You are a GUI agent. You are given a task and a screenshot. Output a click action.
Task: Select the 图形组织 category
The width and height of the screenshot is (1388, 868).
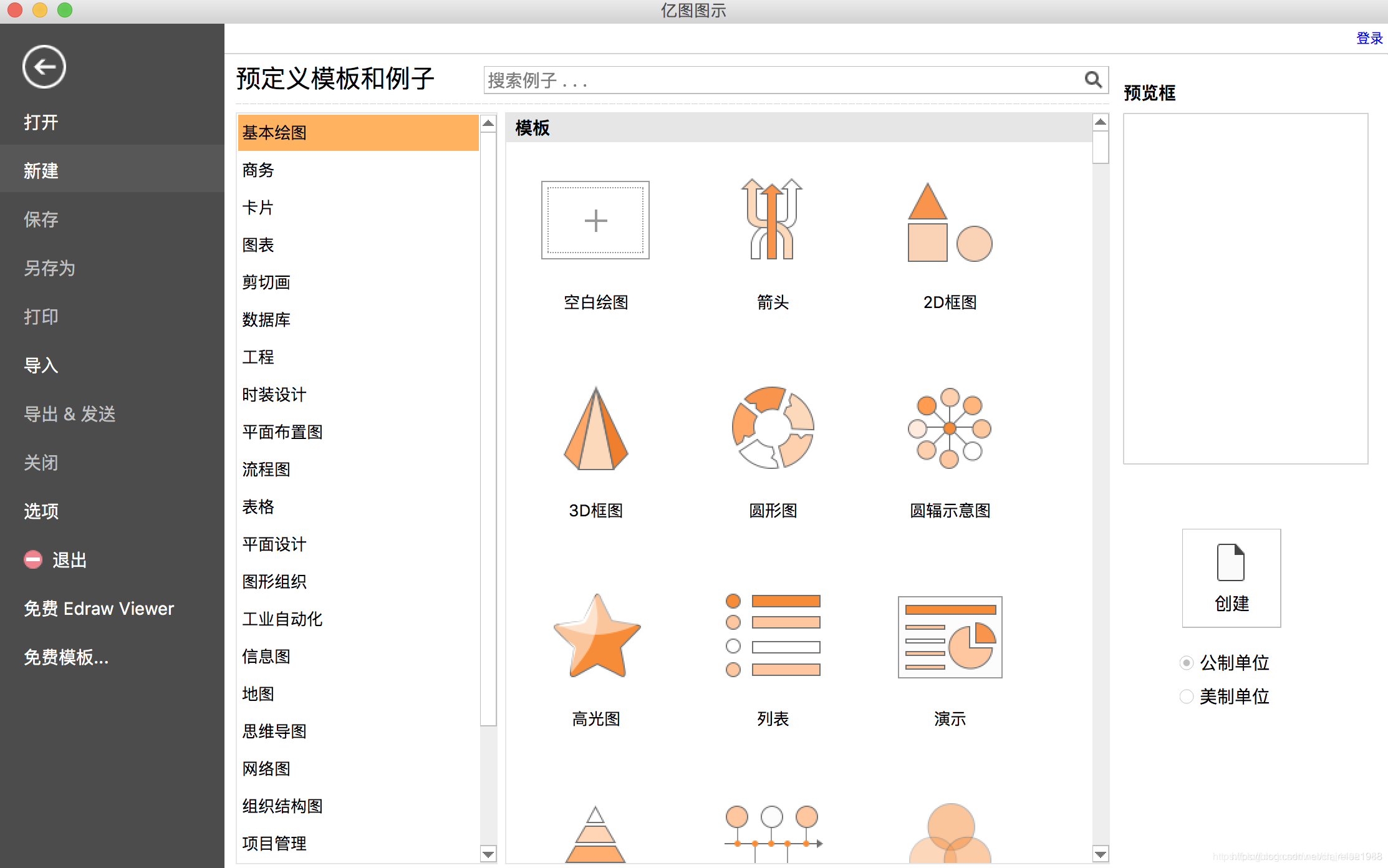[x=358, y=581]
